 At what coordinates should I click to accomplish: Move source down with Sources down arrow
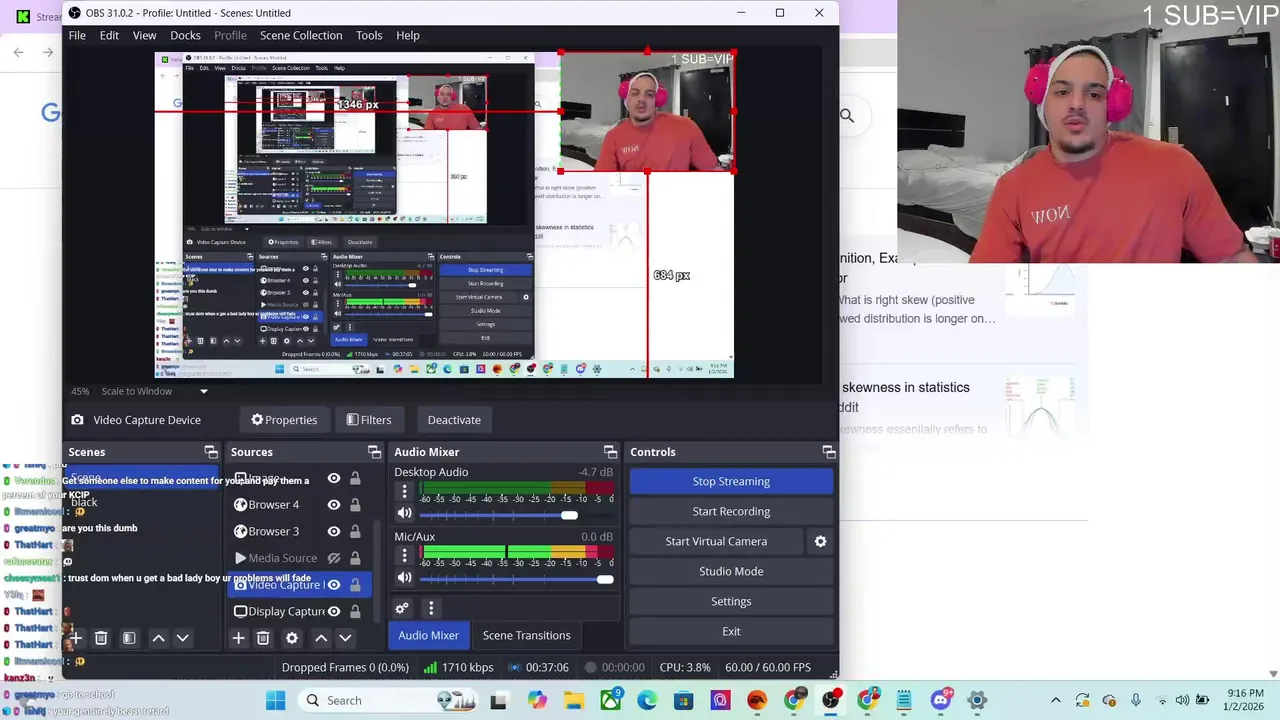(x=345, y=638)
